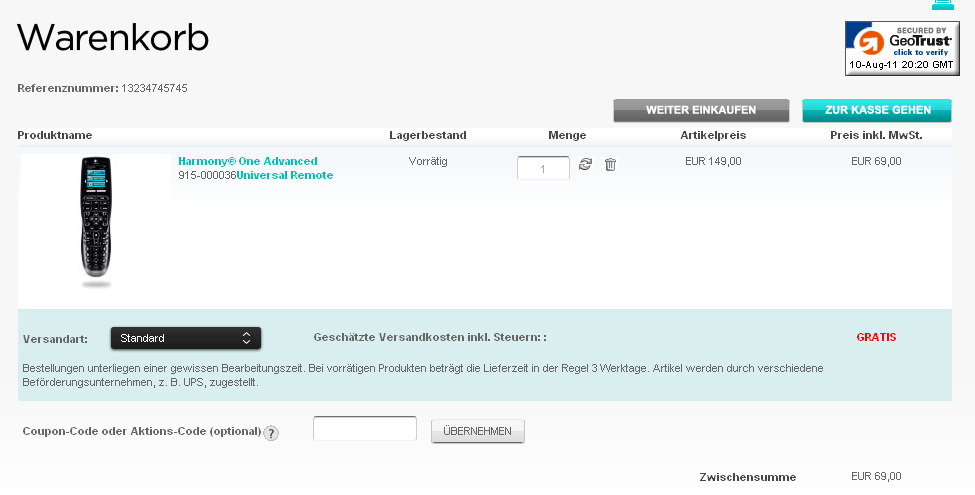Click the Artikelpreis column header
The height and width of the screenshot is (495, 975).
click(x=713, y=135)
